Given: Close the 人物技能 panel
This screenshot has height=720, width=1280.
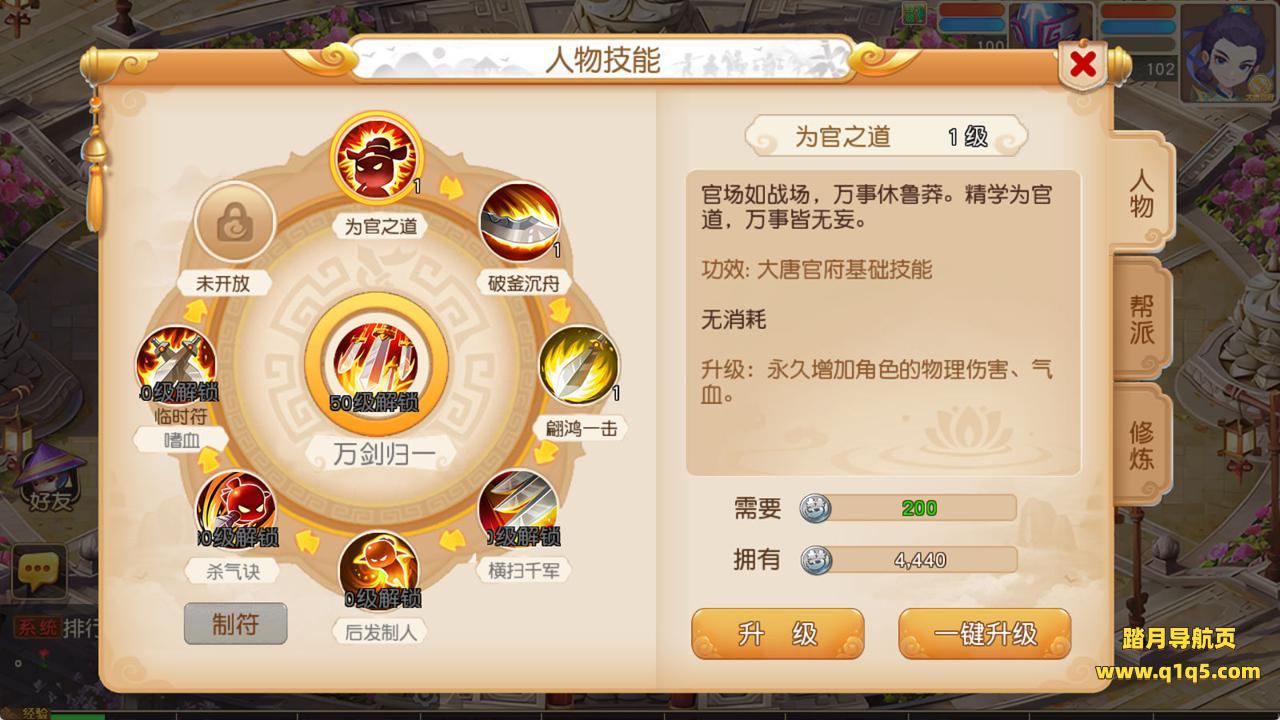Looking at the screenshot, I should (1082, 66).
